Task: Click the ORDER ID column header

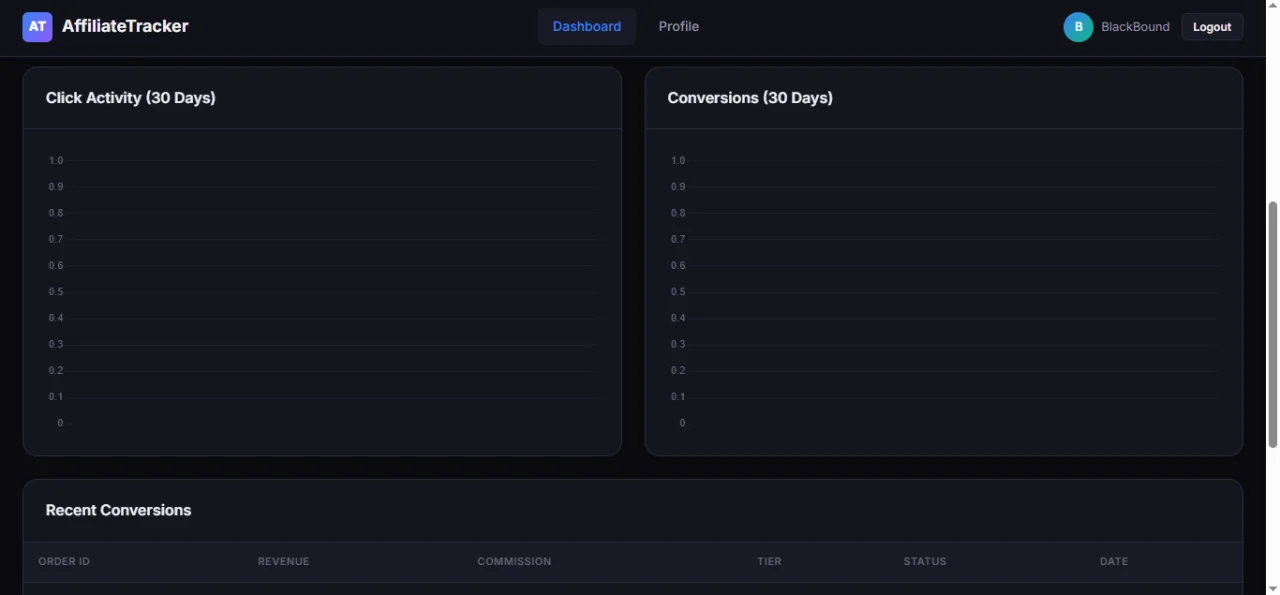Action: [64, 562]
